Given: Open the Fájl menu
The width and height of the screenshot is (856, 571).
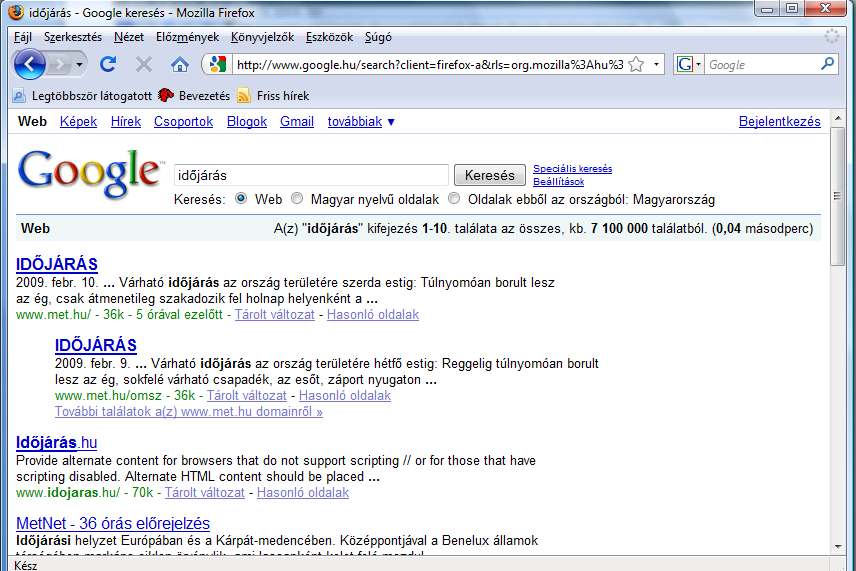Looking at the screenshot, I should pyautogui.click(x=23, y=37).
